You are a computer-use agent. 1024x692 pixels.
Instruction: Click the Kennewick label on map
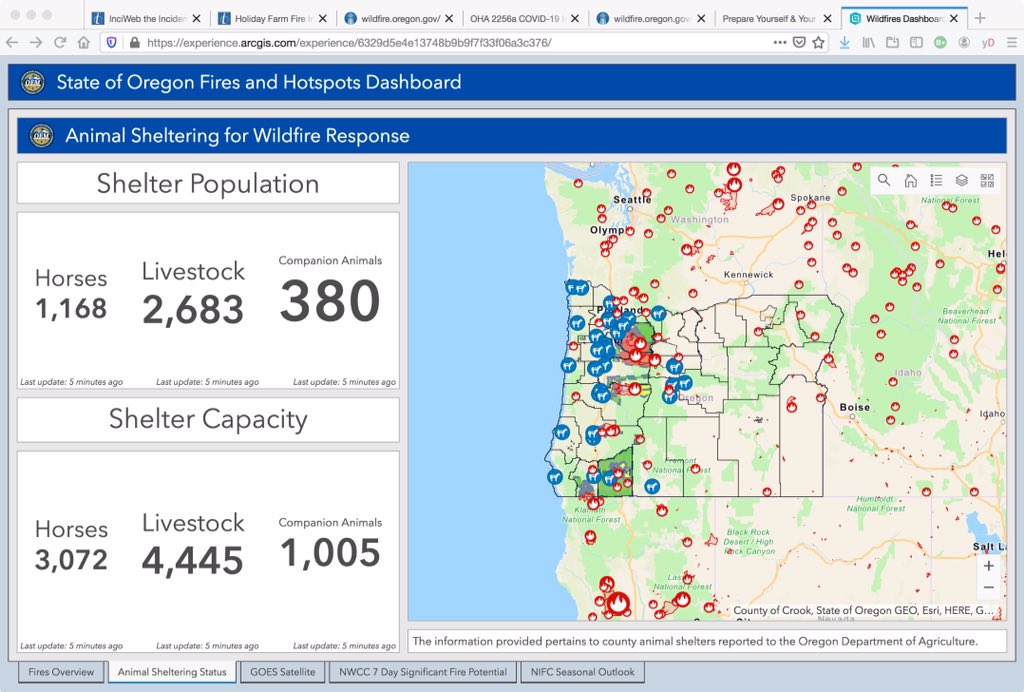coord(748,275)
